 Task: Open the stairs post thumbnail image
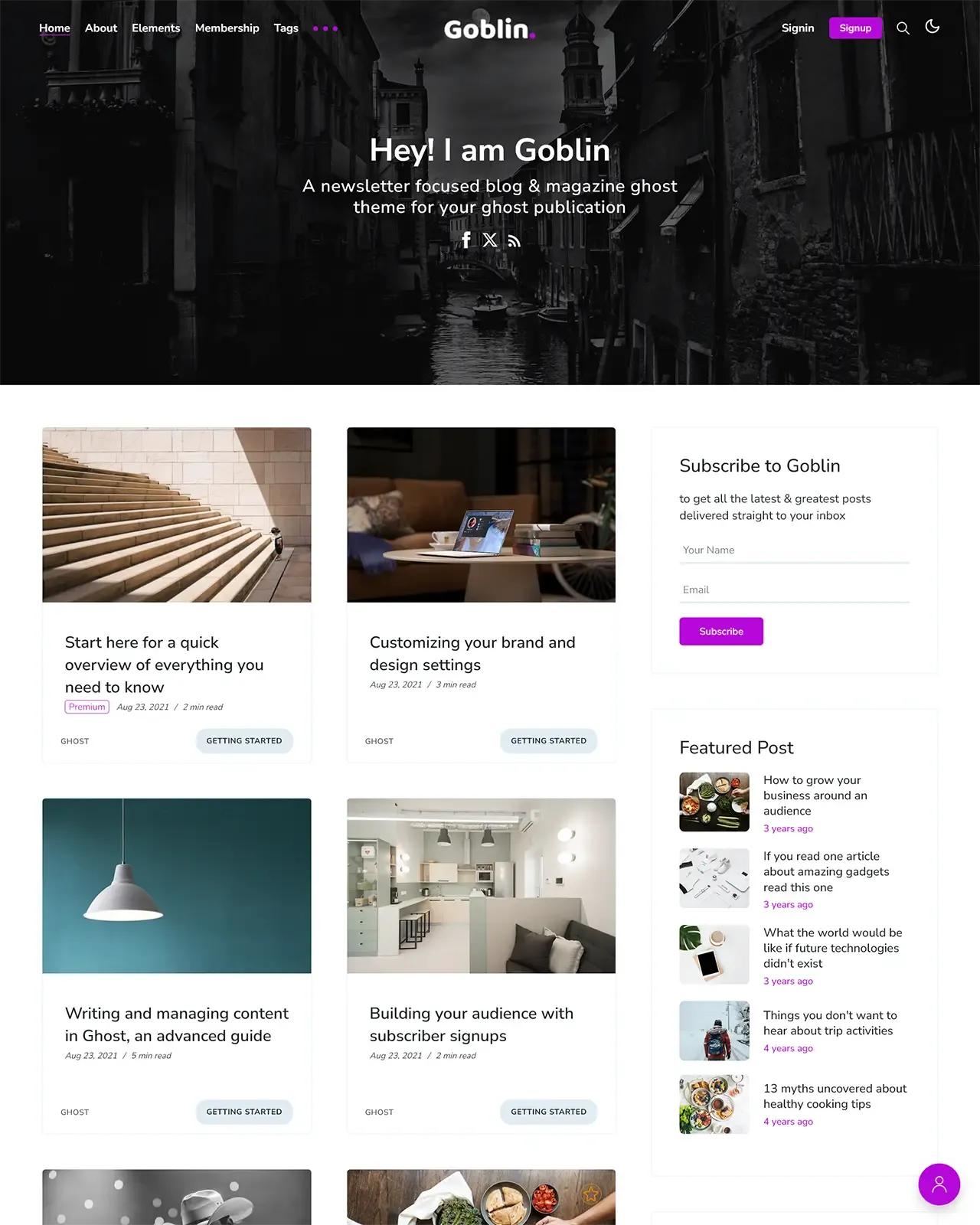tap(177, 514)
